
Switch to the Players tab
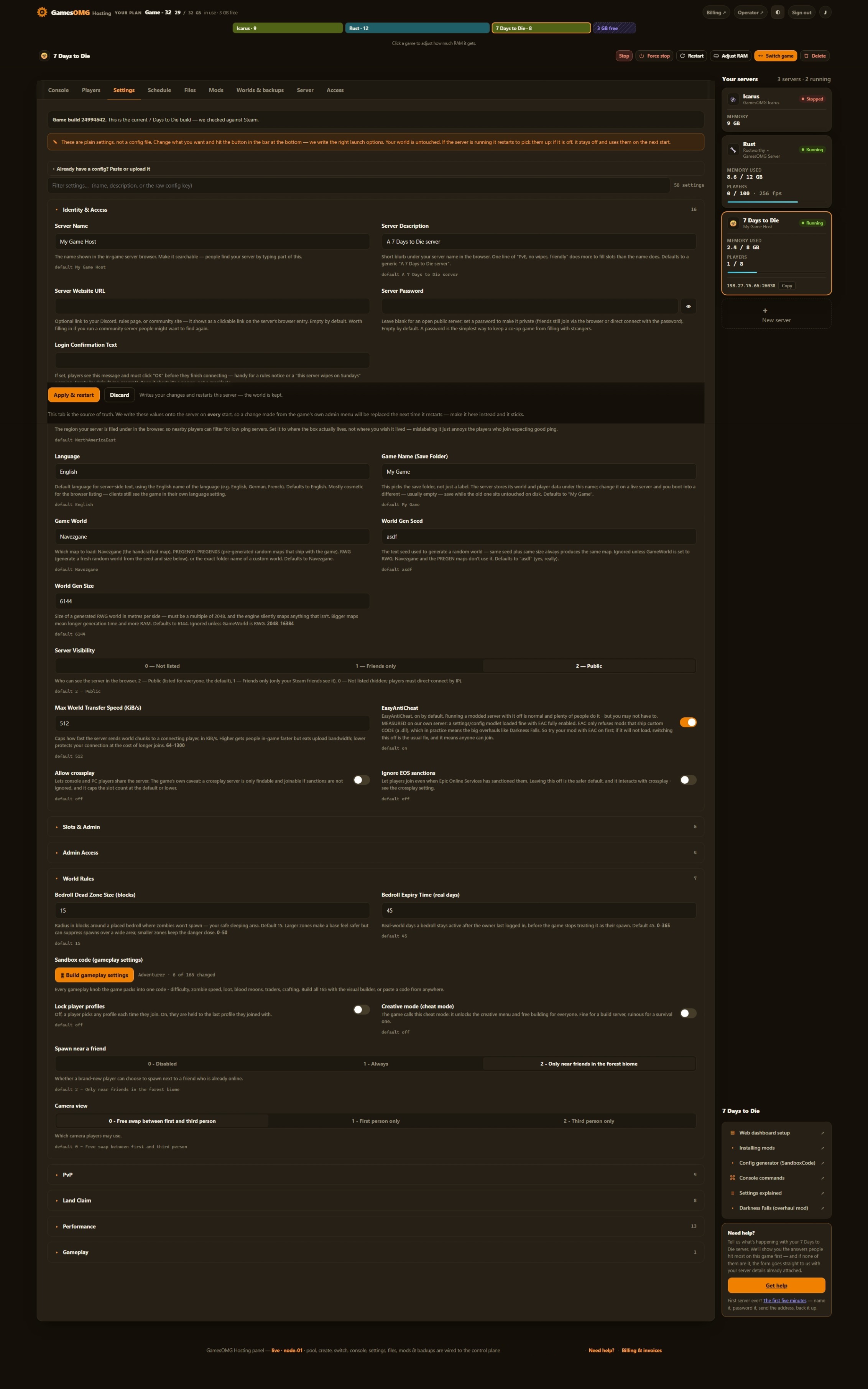[91, 90]
